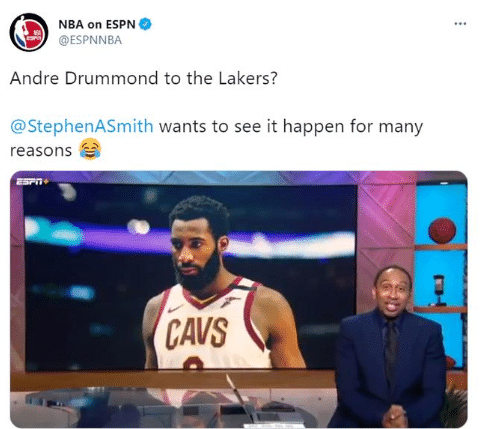This screenshot has width=481, height=429.
Task: Click the 'Andre Drummond to the Lakers?' text
Action: click(x=144, y=78)
